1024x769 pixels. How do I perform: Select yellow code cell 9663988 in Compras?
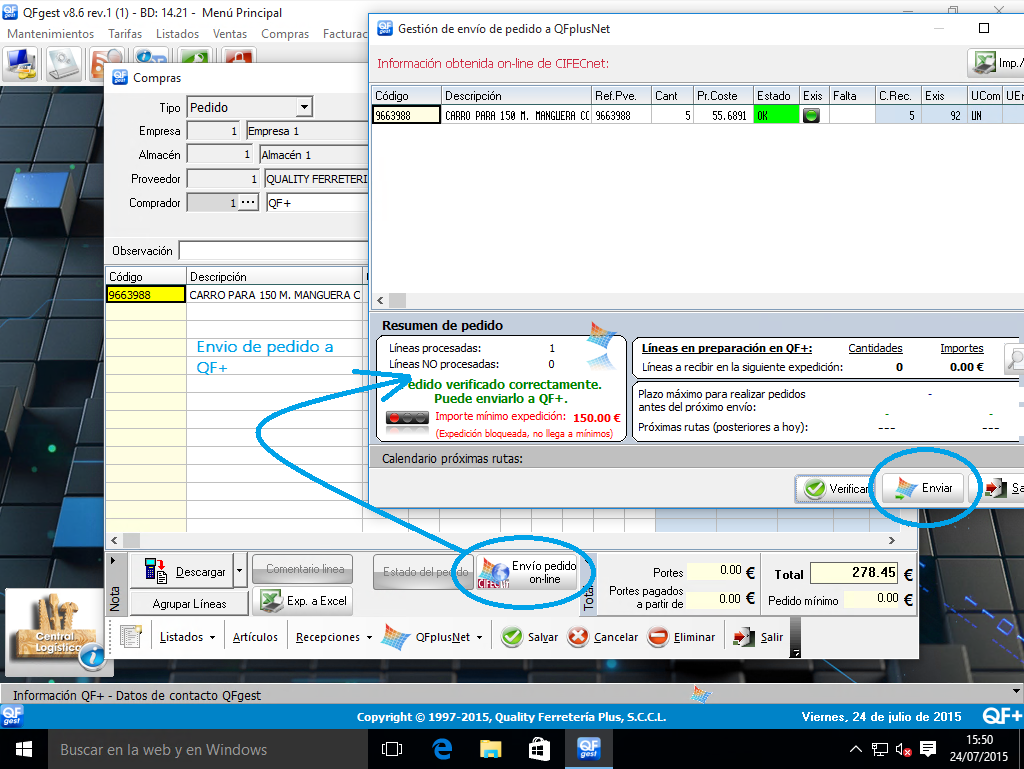click(x=146, y=295)
